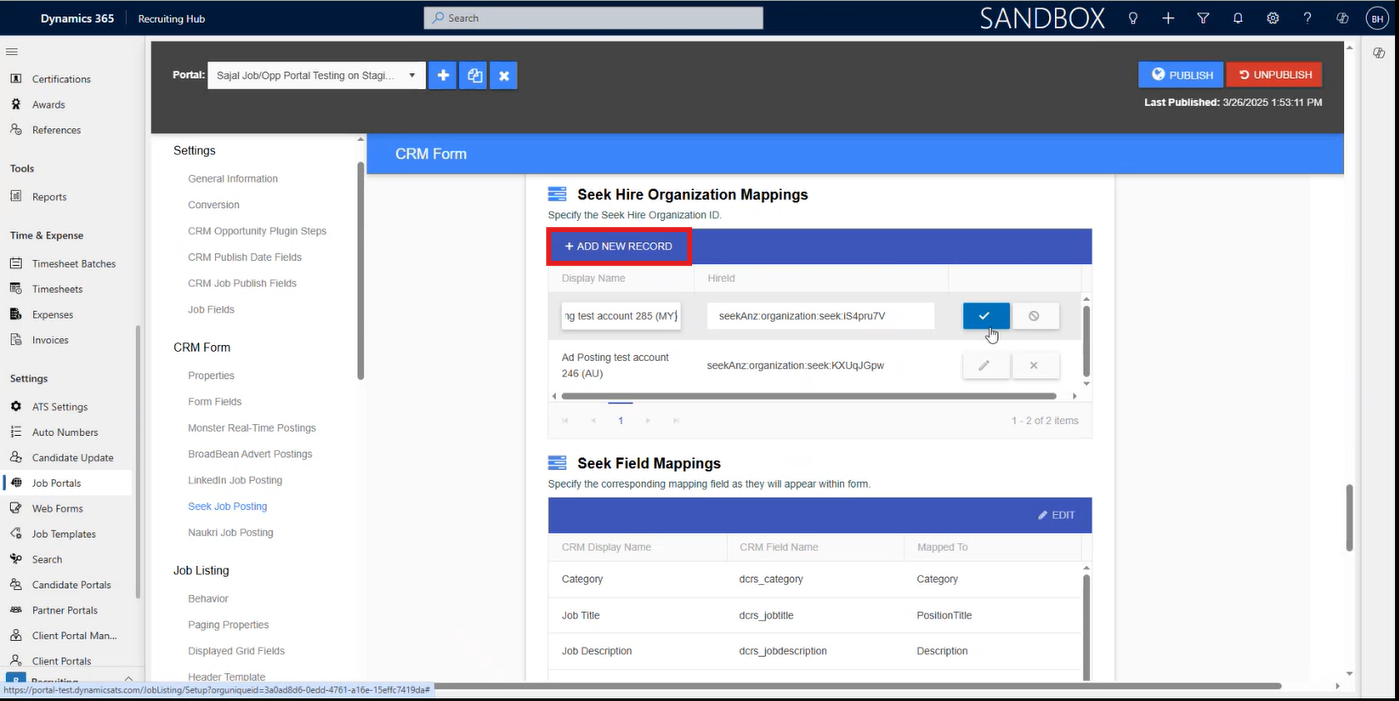Open the BH user account avatar
Image resolution: width=1399 pixels, height=701 pixels.
tap(1376, 18)
